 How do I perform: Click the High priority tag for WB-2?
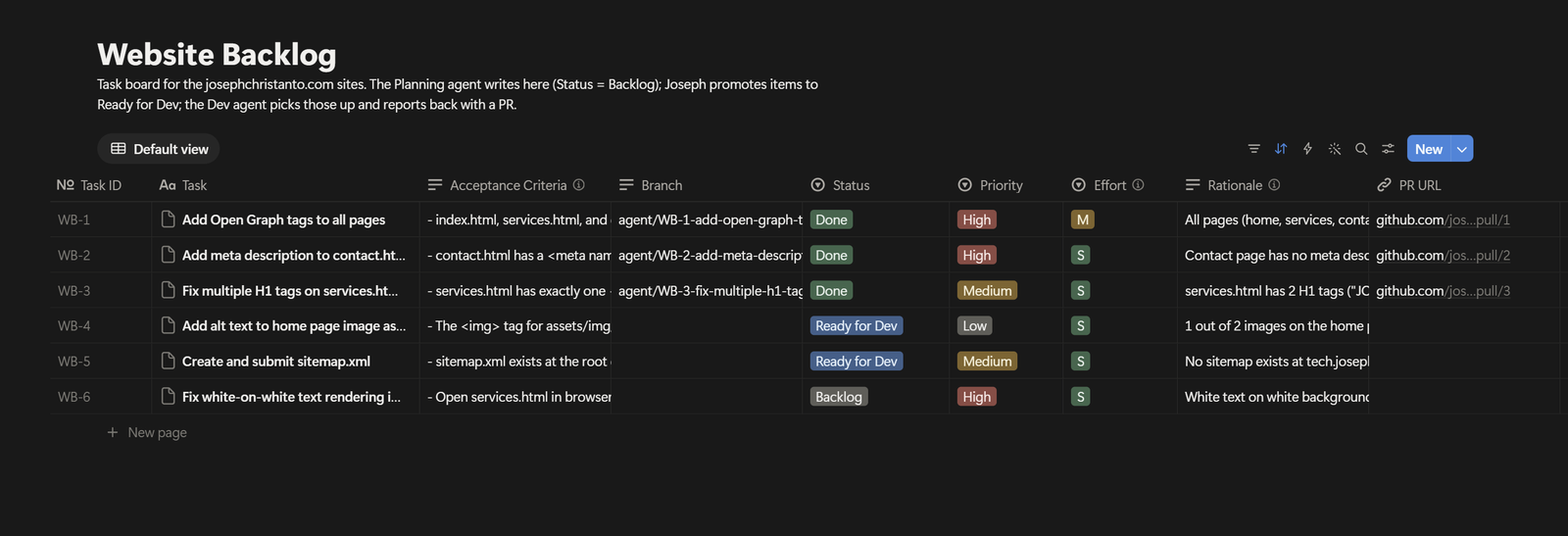(977, 255)
